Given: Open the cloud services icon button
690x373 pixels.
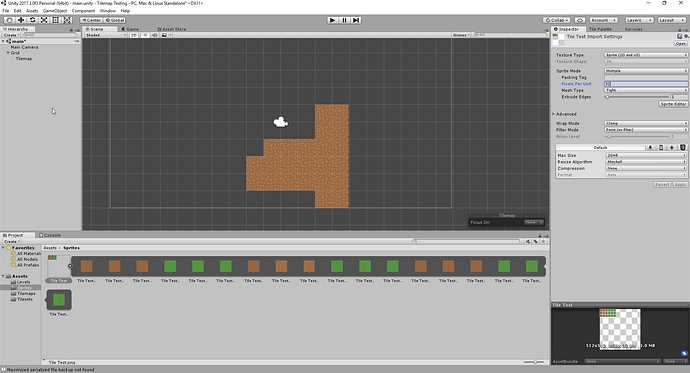Looking at the screenshot, I should pyautogui.click(x=580, y=20).
